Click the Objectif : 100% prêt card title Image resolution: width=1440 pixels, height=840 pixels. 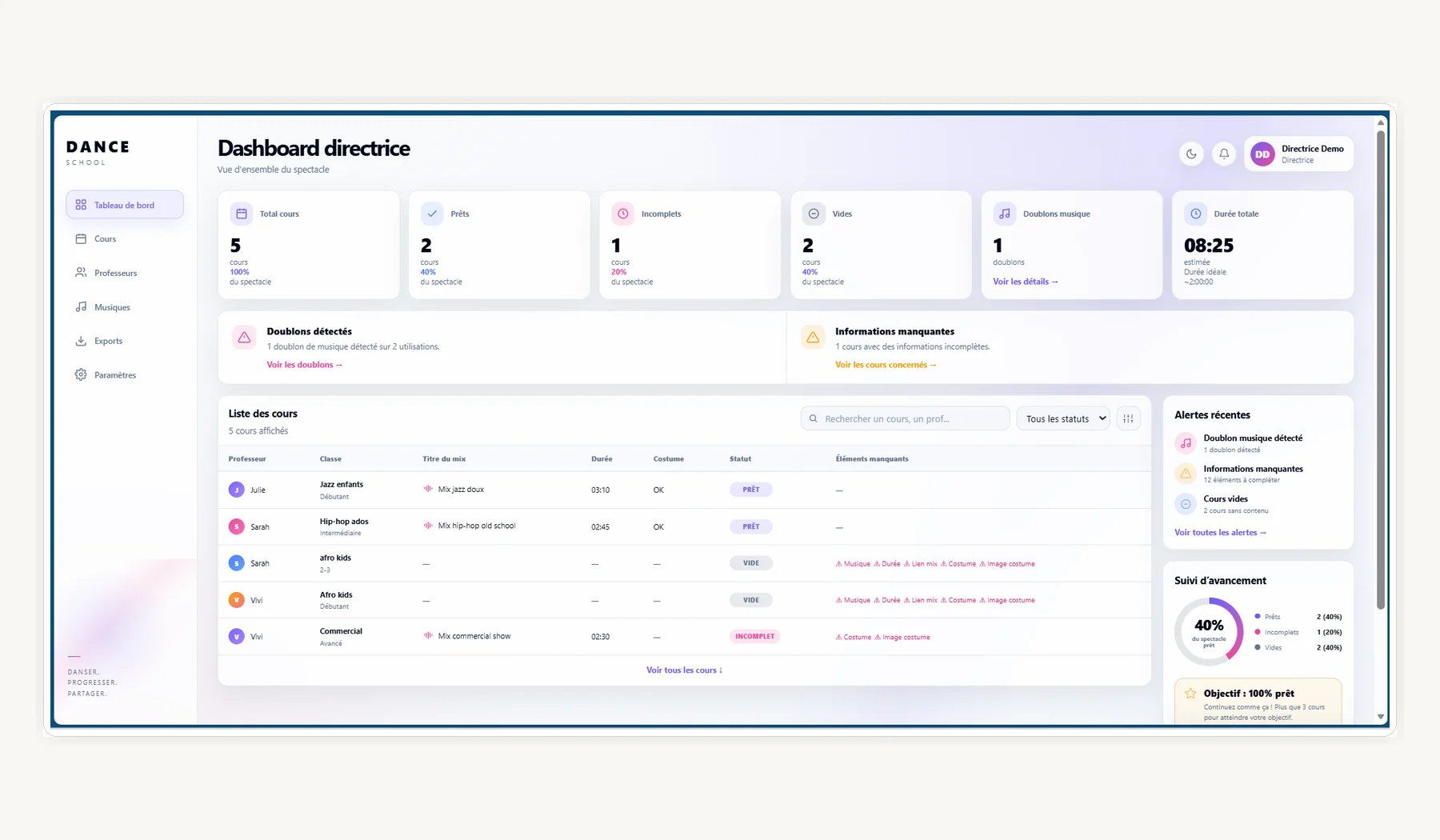[1249, 694]
